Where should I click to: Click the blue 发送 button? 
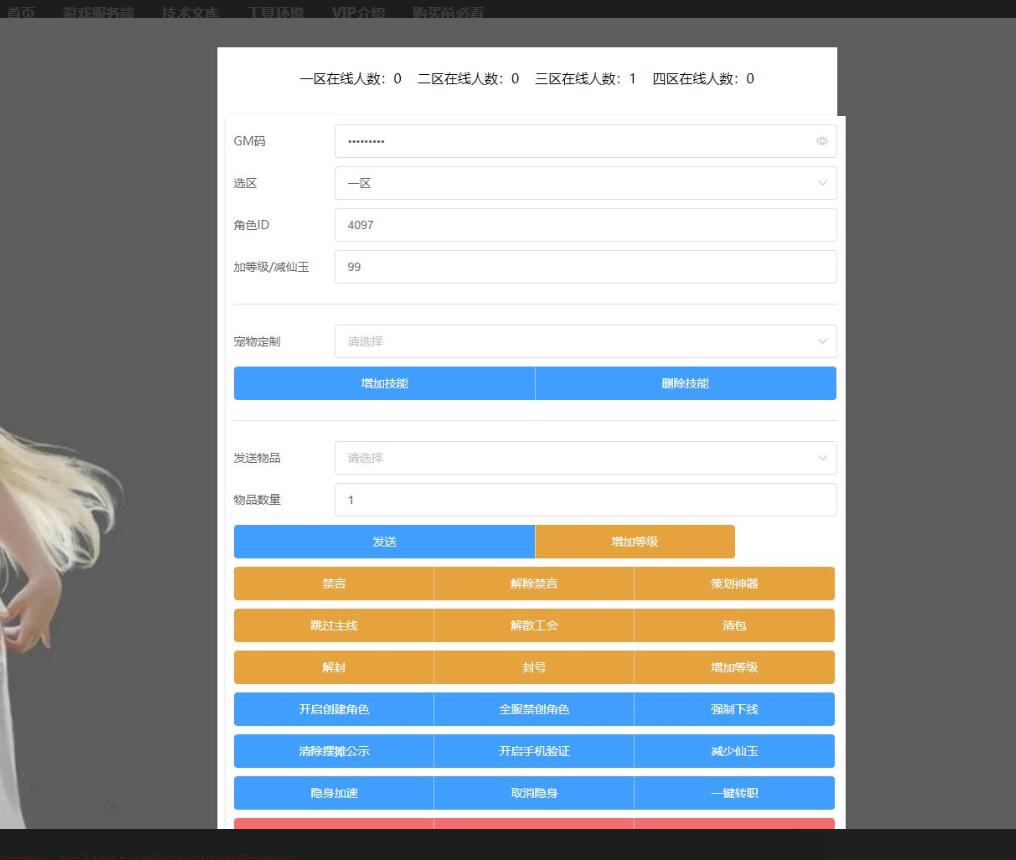(384, 542)
